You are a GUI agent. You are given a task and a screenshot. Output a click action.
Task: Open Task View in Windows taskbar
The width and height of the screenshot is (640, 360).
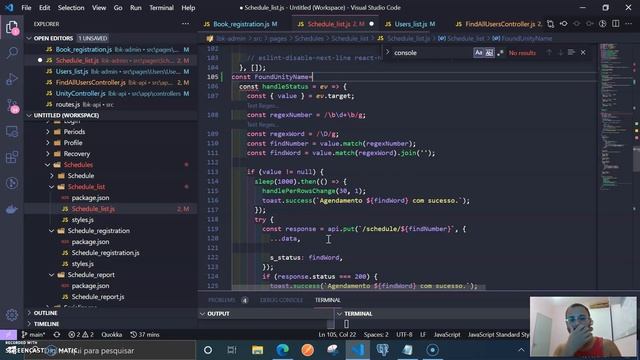coord(232,350)
